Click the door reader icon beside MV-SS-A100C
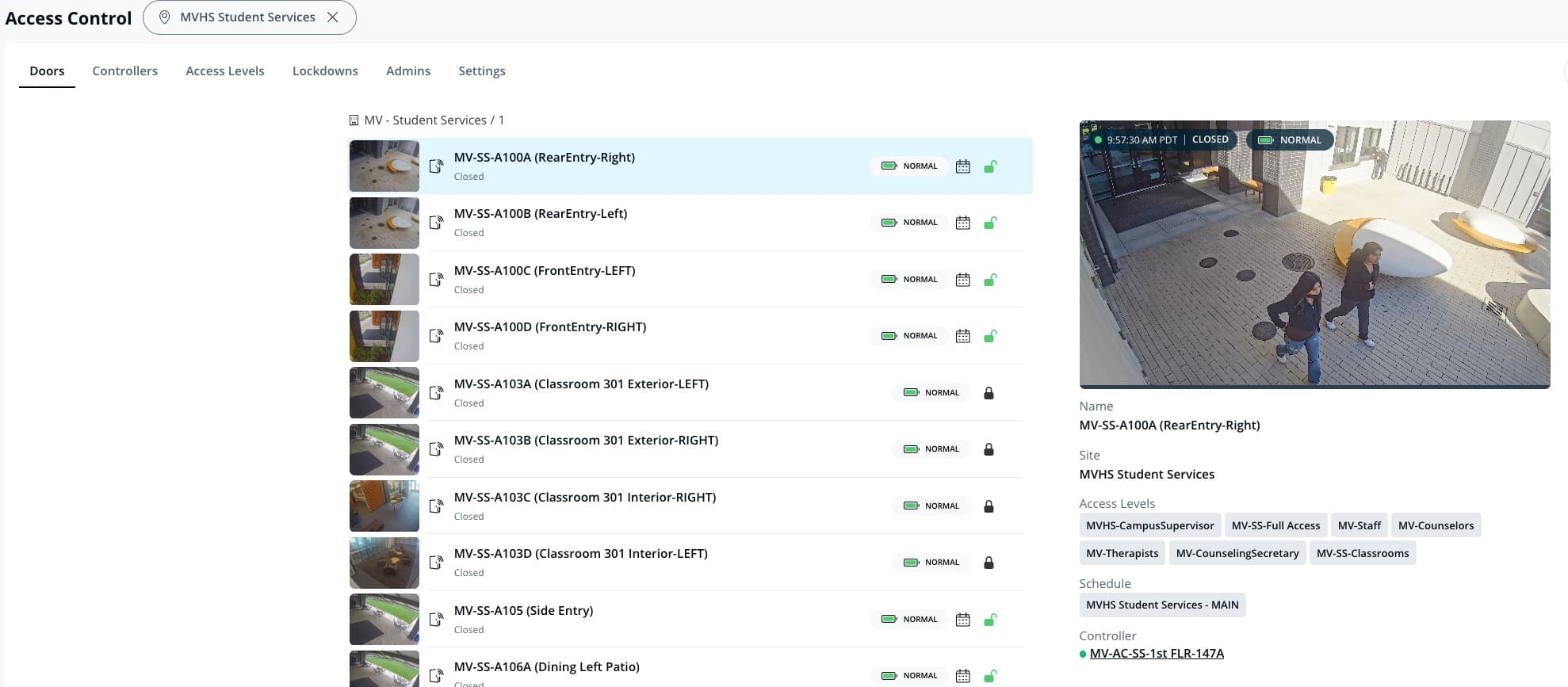Image resolution: width=1568 pixels, height=687 pixels. click(436, 280)
